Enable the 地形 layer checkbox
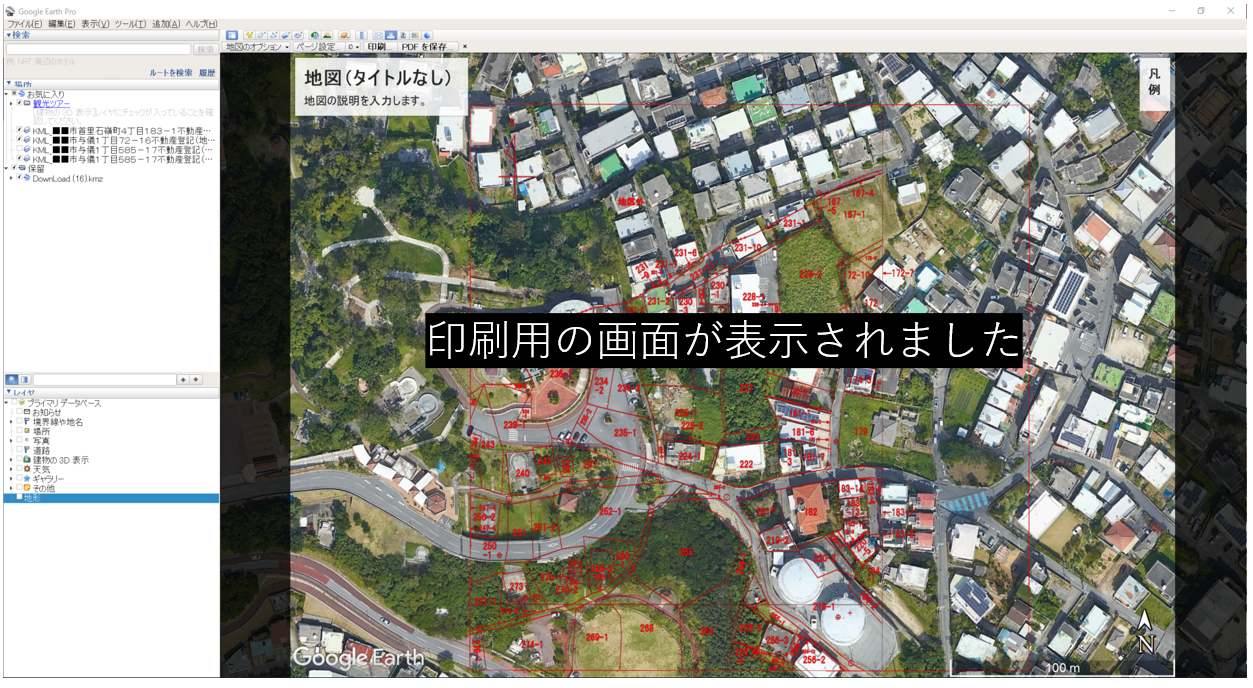 (19, 497)
